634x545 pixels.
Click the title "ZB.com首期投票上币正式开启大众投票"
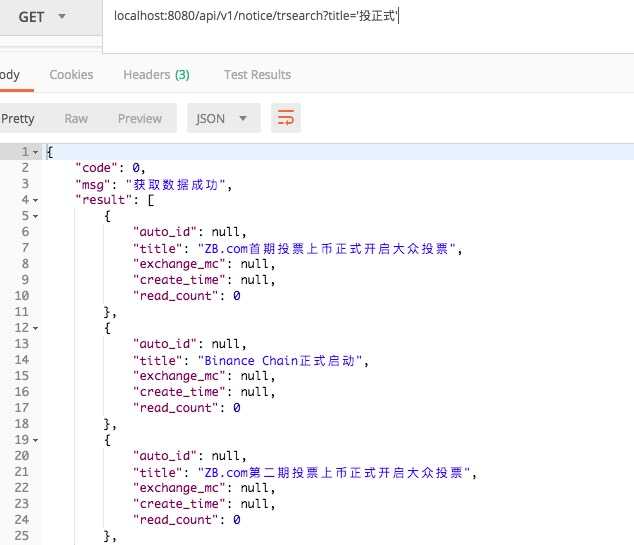coord(326,249)
